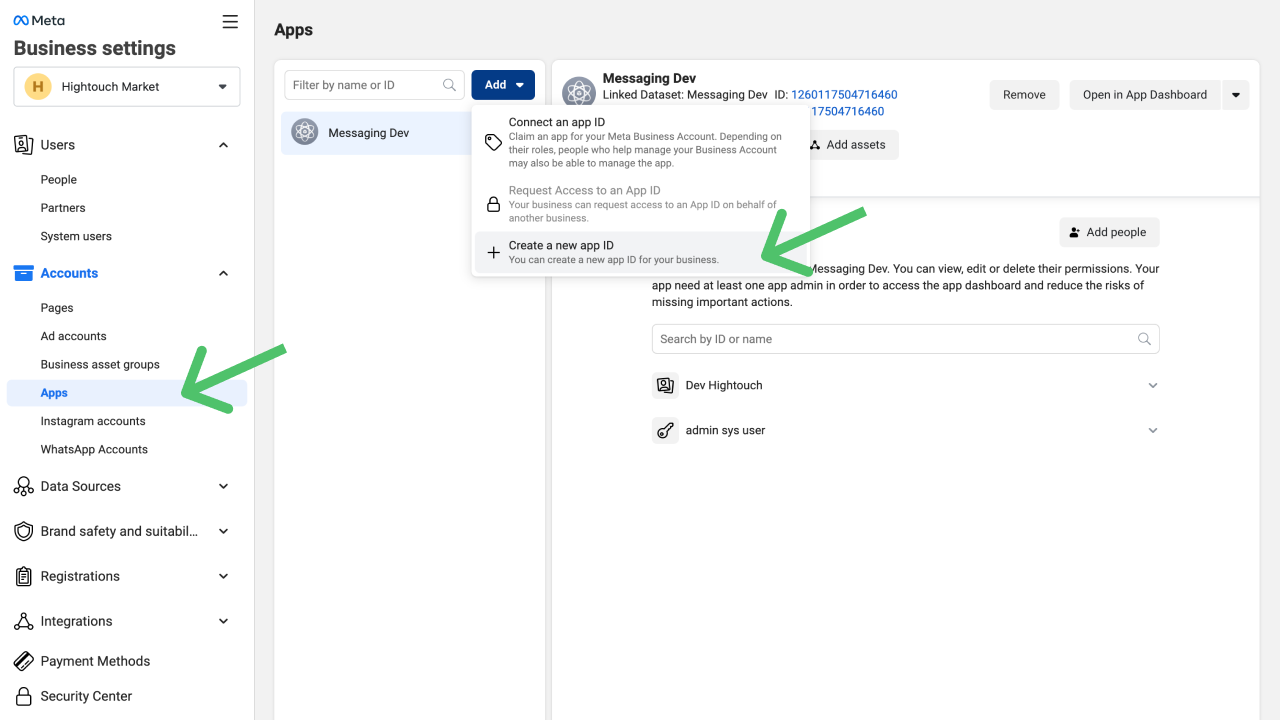
Task: Open Ad accounts in sidebar
Action: pos(73,336)
